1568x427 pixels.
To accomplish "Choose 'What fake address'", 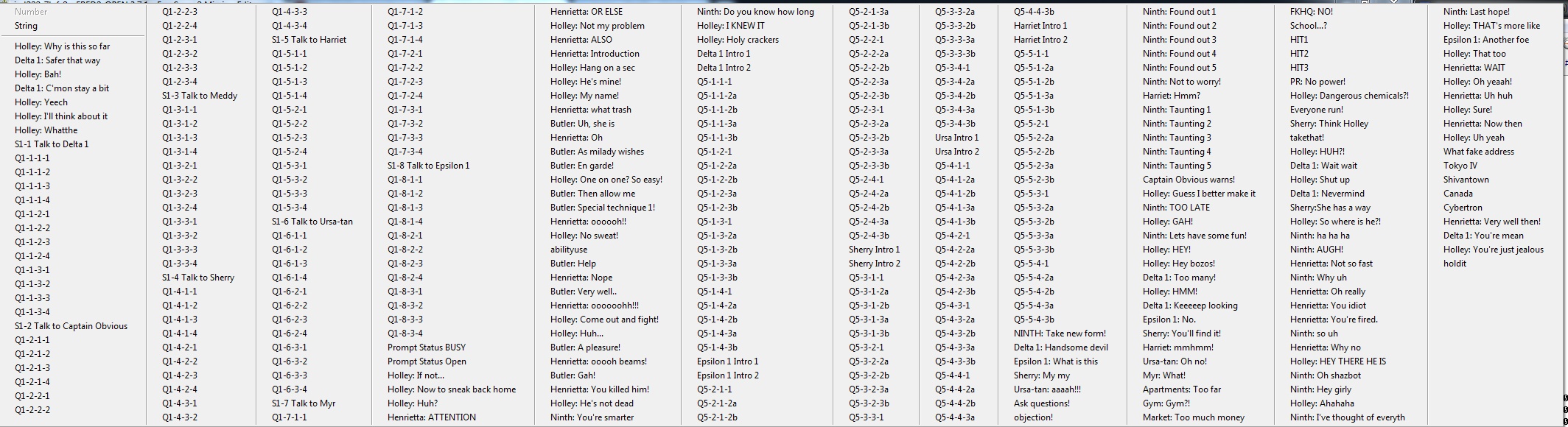I will (x=1479, y=152).
